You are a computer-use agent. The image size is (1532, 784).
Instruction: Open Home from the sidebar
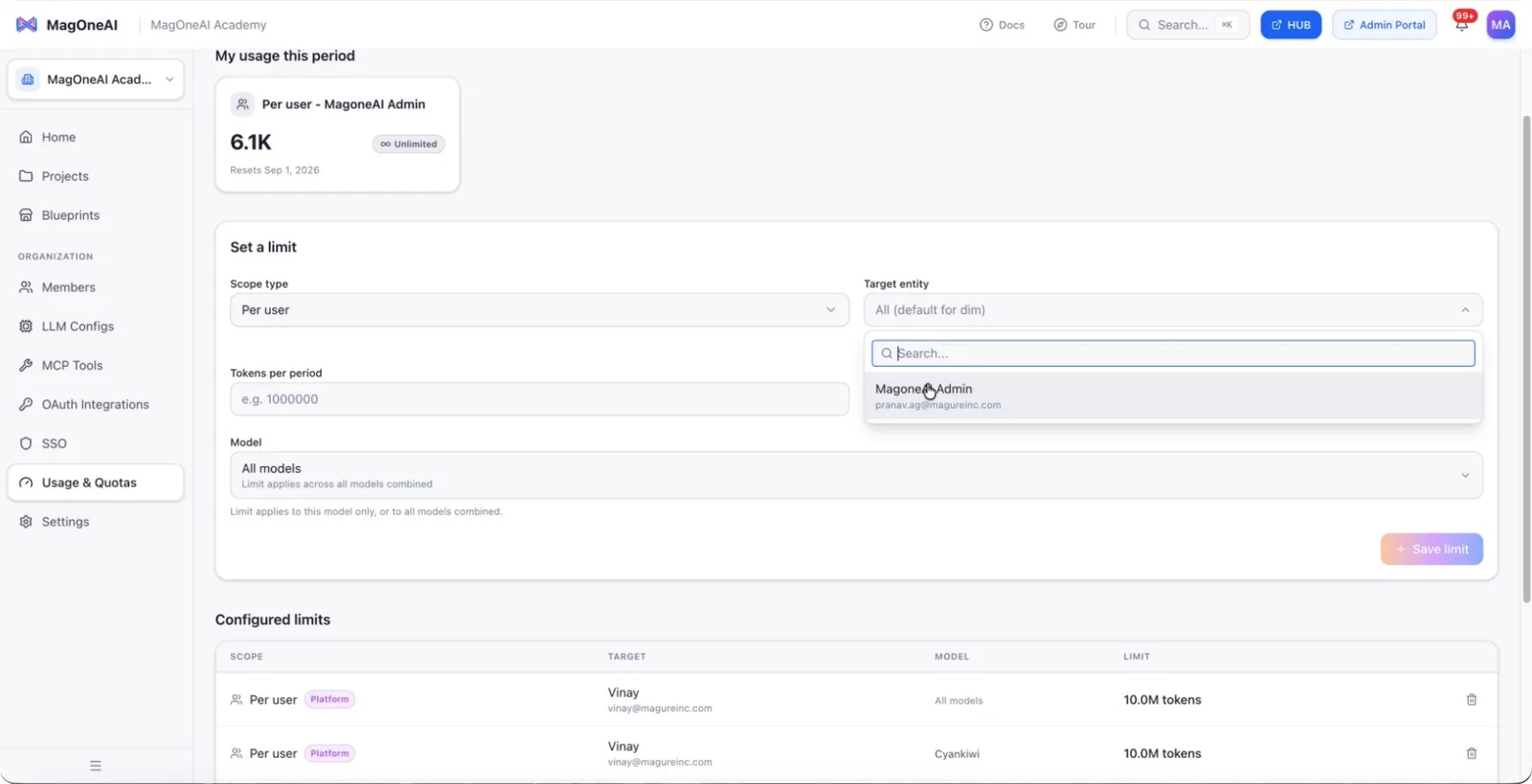click(x=96, y=137)
